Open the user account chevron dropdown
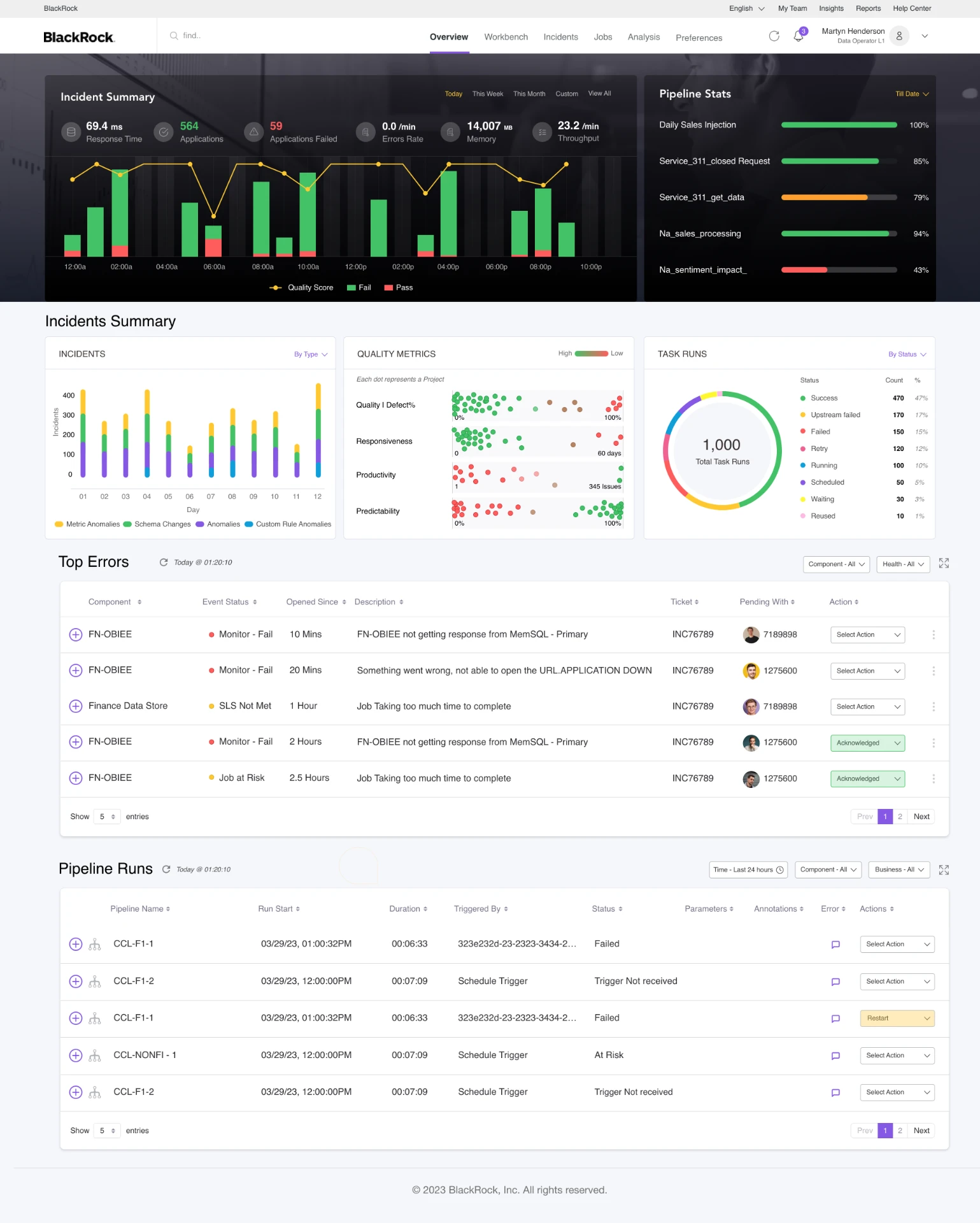The image size is (980, 1223). click(x=925, y=36)
